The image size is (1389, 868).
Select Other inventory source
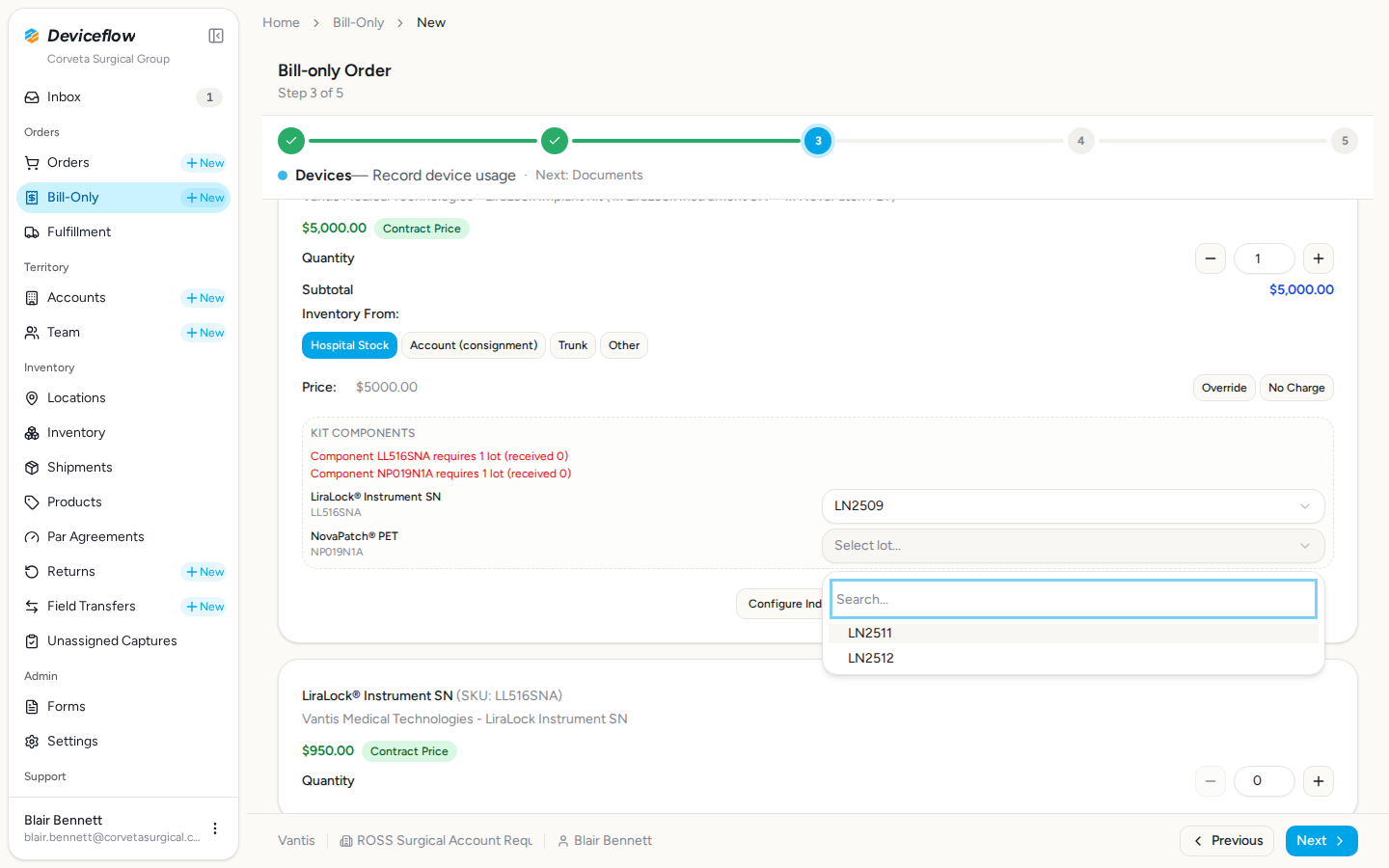point(624,345)
